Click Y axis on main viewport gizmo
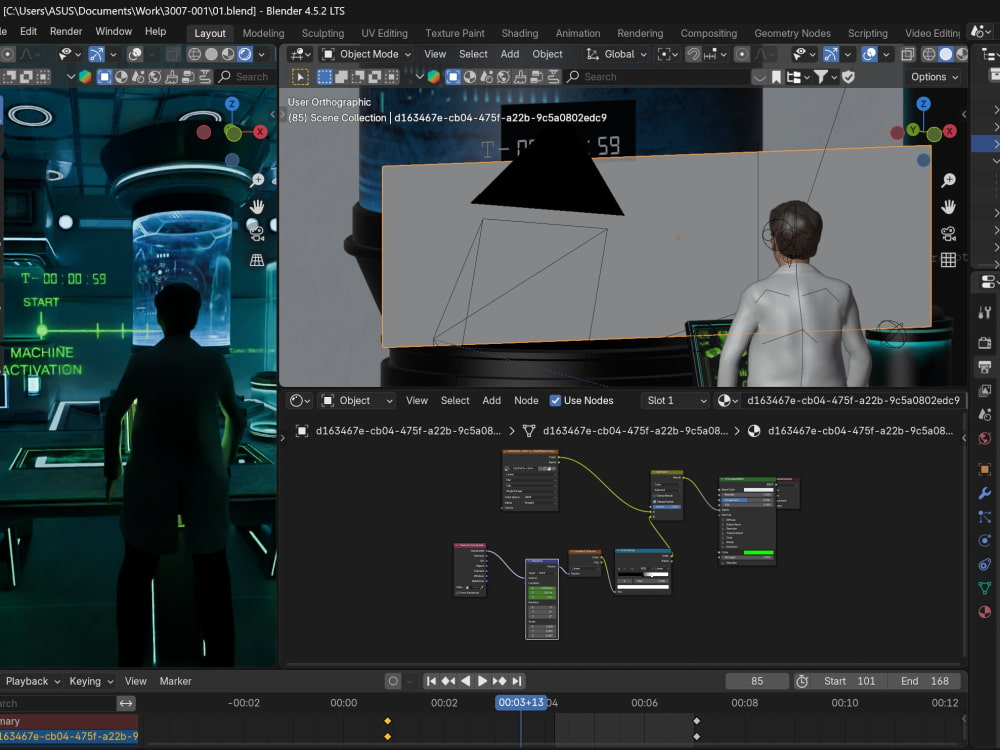The height and width of the screenshot is (750, 1000). [x=913, y=129]
